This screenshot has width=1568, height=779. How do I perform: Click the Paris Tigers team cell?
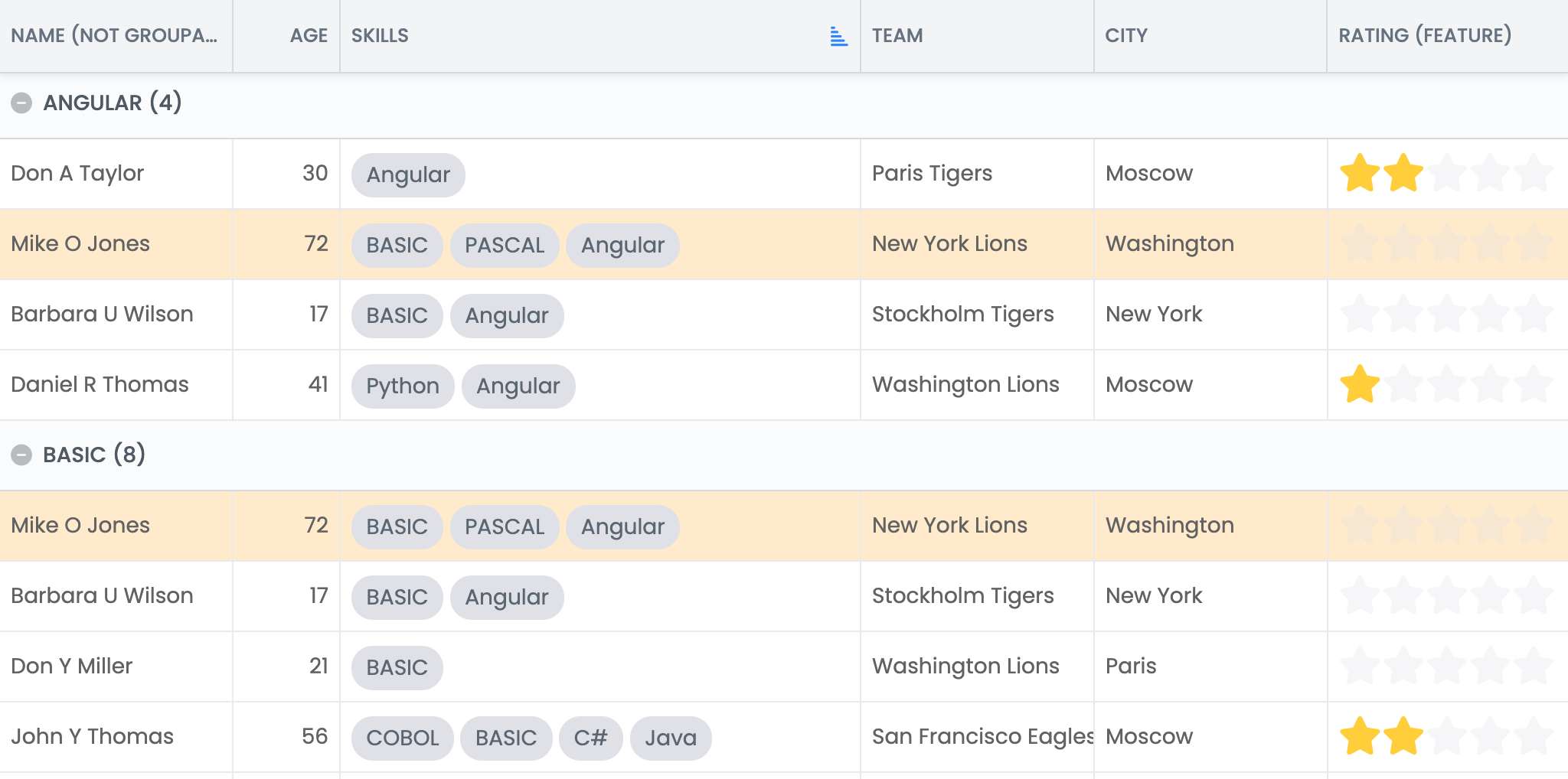(x=978, y=174)
